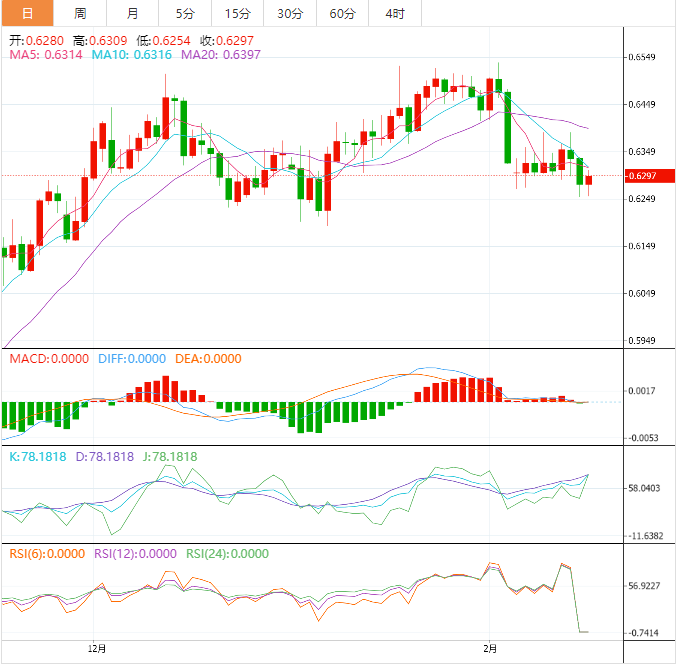
Task: Open the 月 monthly chart tab
Action: [133, 13]
